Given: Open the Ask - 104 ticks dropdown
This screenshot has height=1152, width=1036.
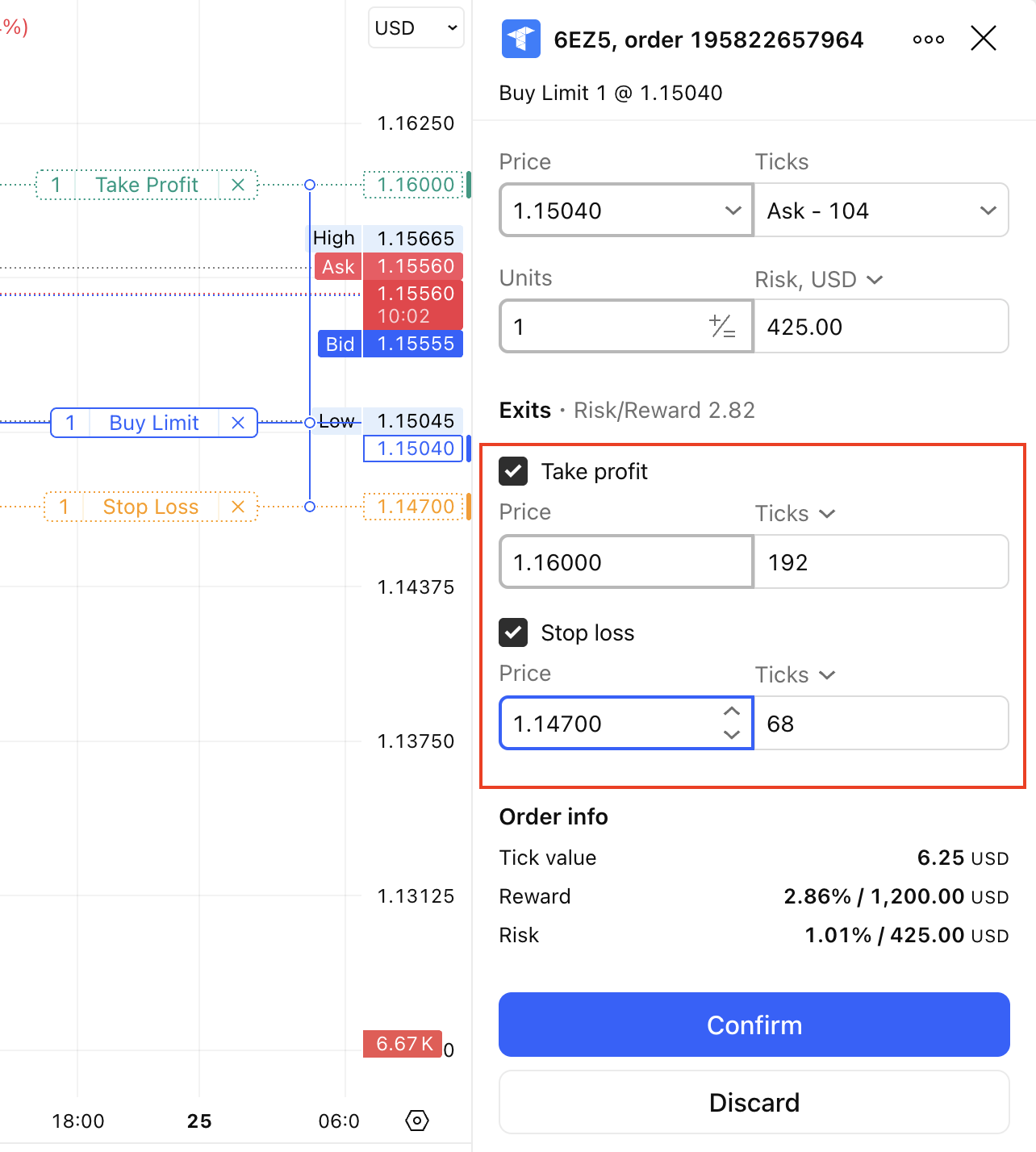Looking at the screenshot, I should [988, 211].
